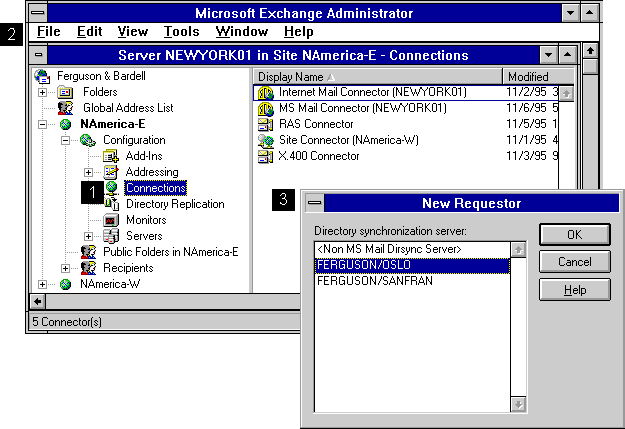This screenshot has height=429, width=625.
Task: Expand the Addressing node
Action: click(x=88, y=172)
